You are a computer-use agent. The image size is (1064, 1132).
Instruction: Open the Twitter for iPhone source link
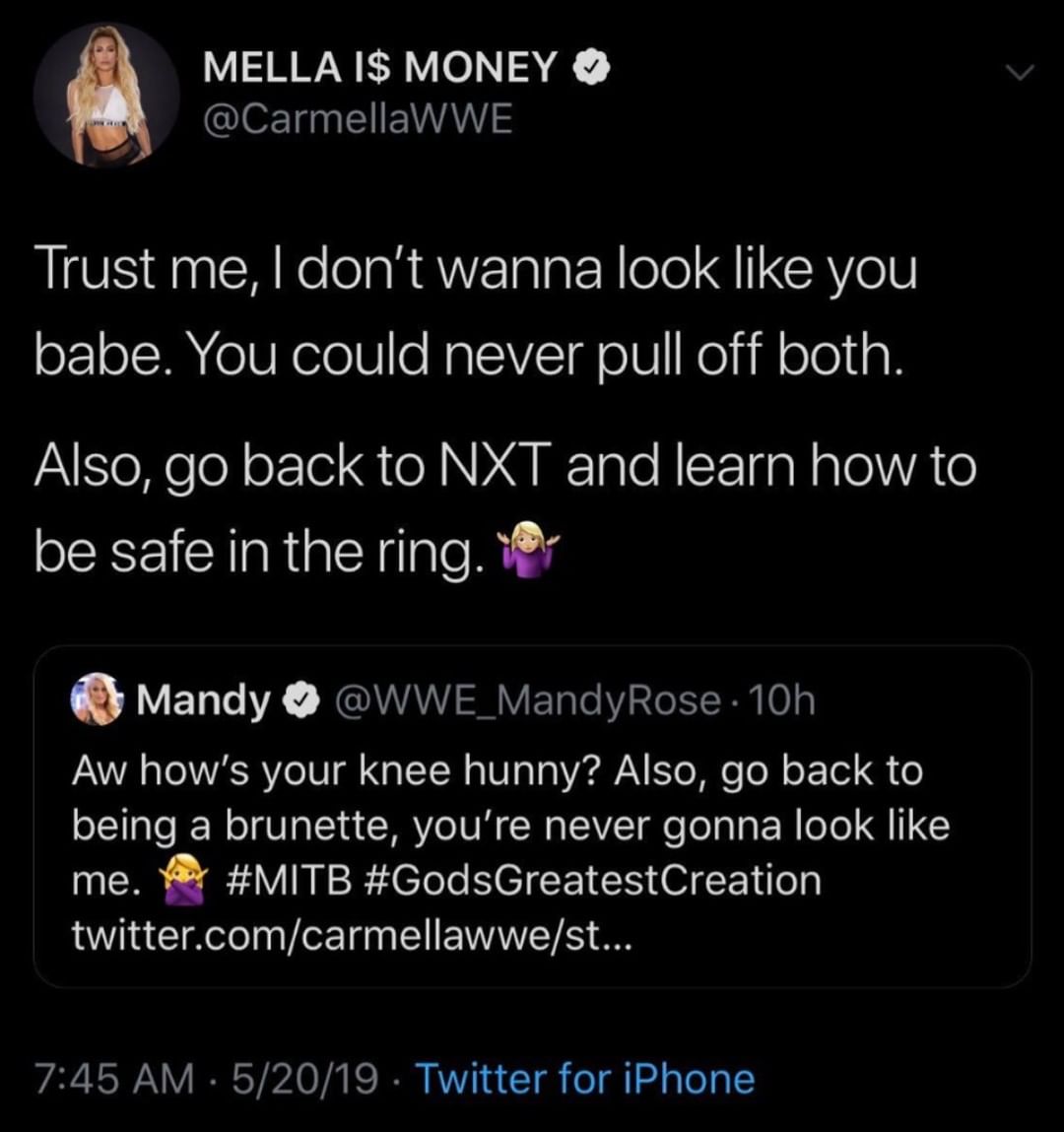[585, 1079]
